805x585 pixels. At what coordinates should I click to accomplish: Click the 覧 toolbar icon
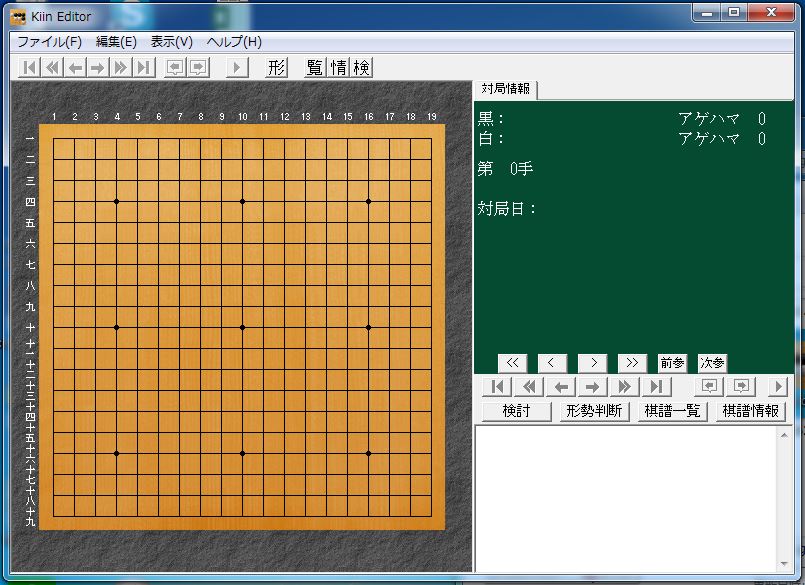point(315,67)
